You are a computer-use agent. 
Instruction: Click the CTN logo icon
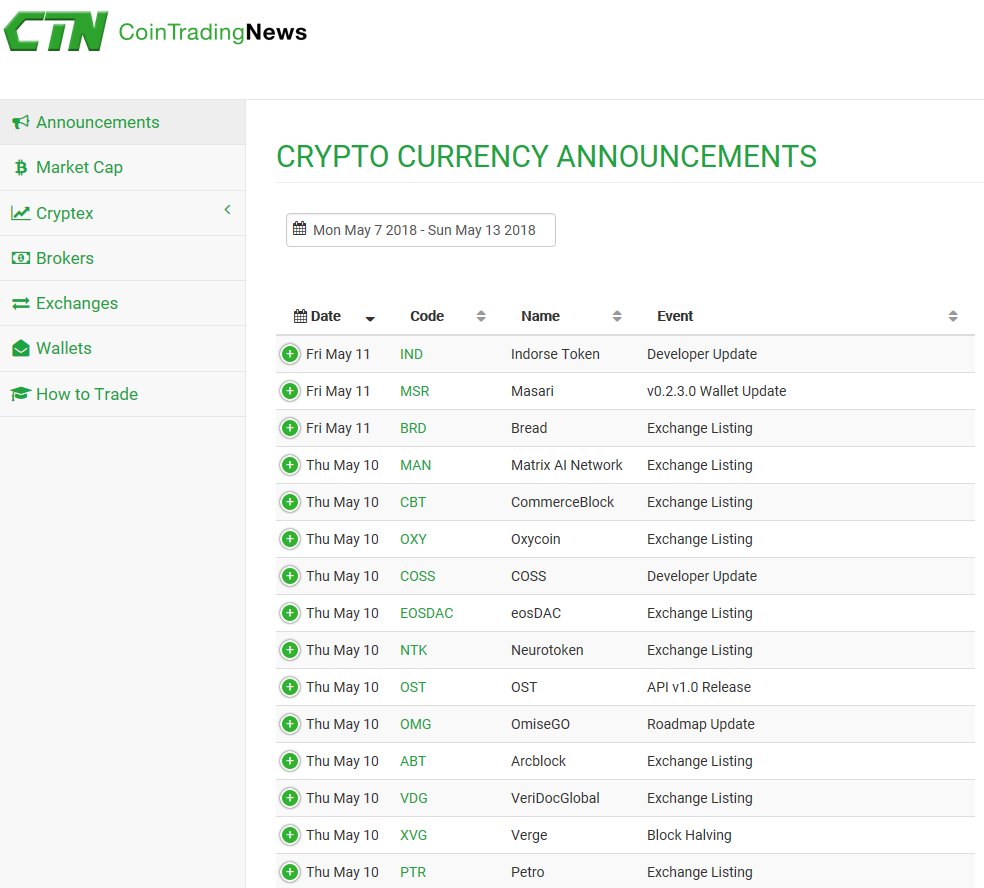tap(56, 31)
